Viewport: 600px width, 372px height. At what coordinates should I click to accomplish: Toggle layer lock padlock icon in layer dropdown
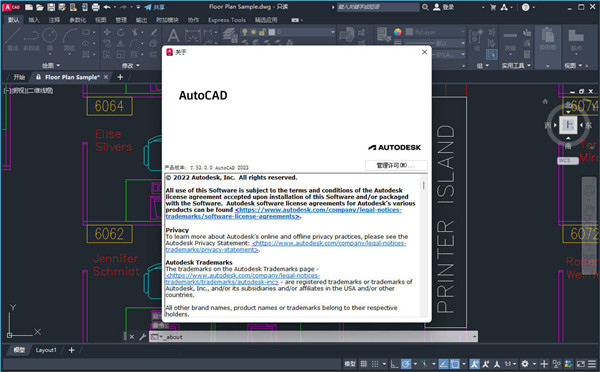click(x=262, y=32)
